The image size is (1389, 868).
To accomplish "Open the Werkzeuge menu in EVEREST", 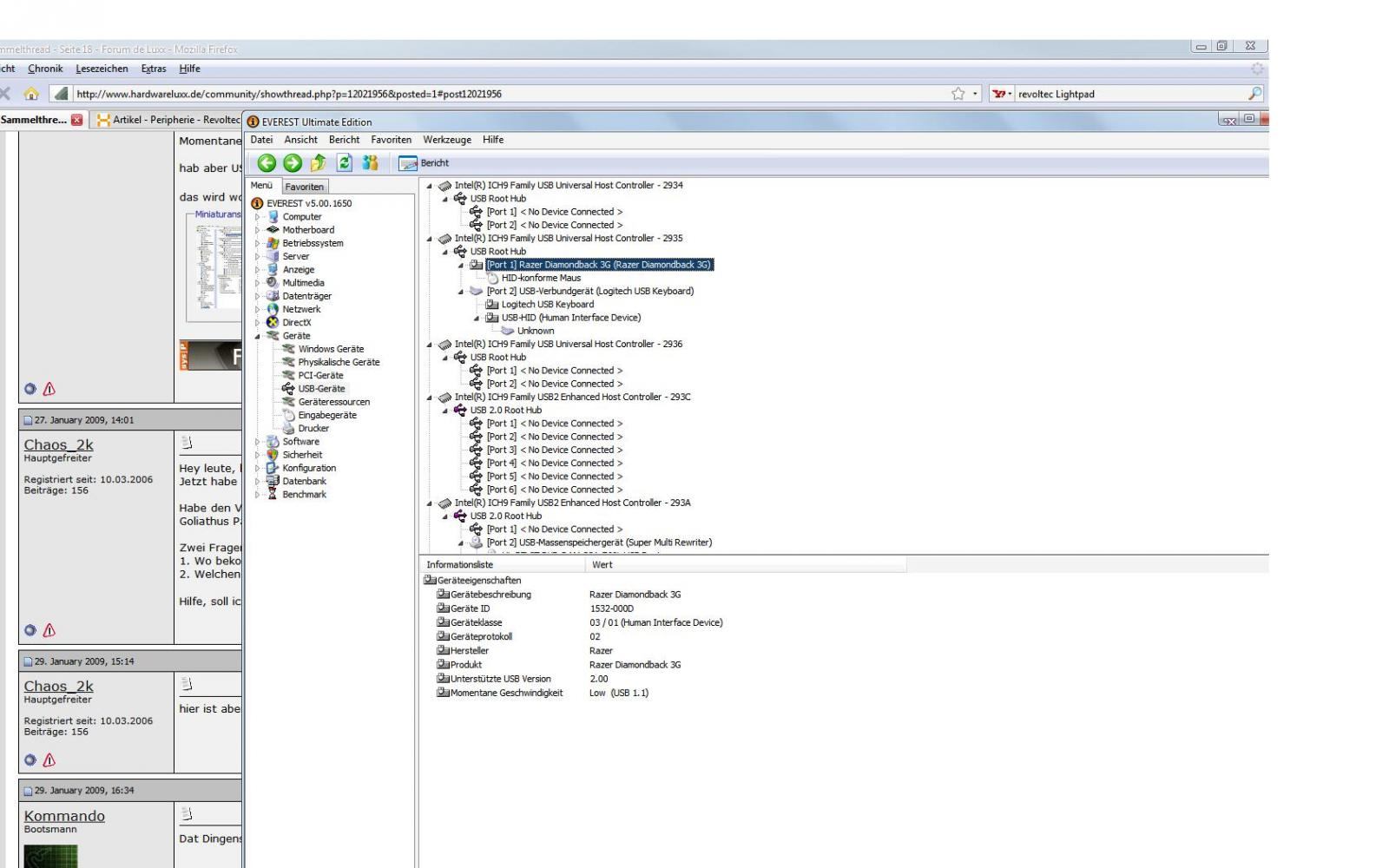I will 447,140.
